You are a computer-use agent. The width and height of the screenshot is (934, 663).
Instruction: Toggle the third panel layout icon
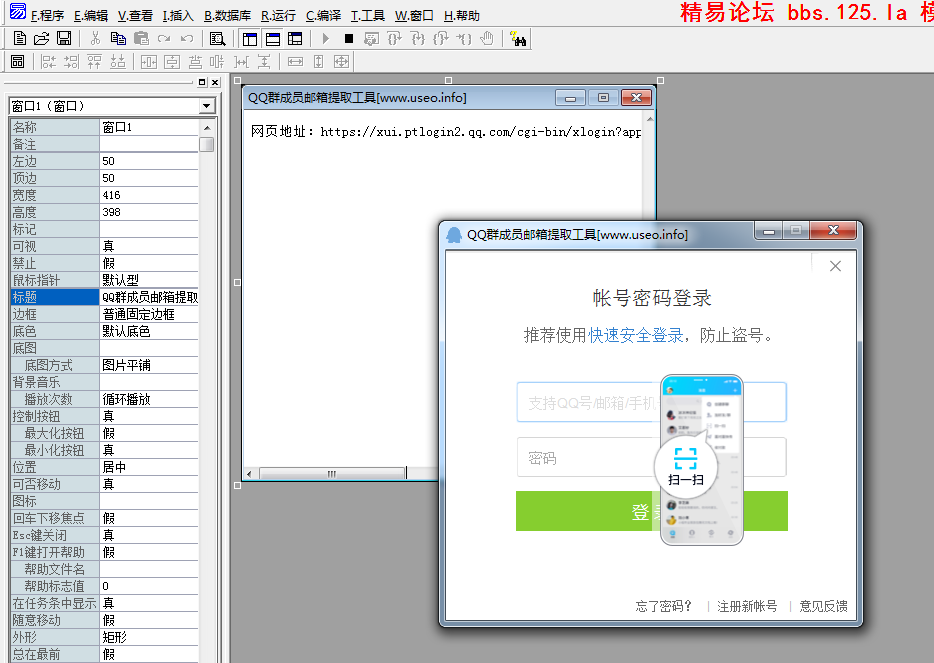(x=295, y=39)
